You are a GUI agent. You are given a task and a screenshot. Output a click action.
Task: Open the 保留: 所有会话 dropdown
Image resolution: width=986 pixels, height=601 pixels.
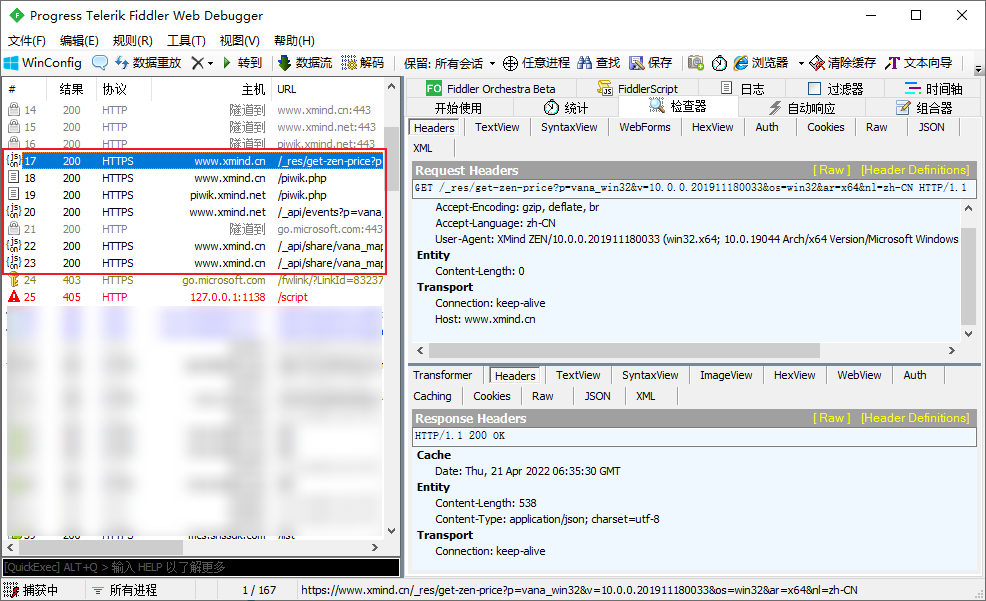point(450,62)
